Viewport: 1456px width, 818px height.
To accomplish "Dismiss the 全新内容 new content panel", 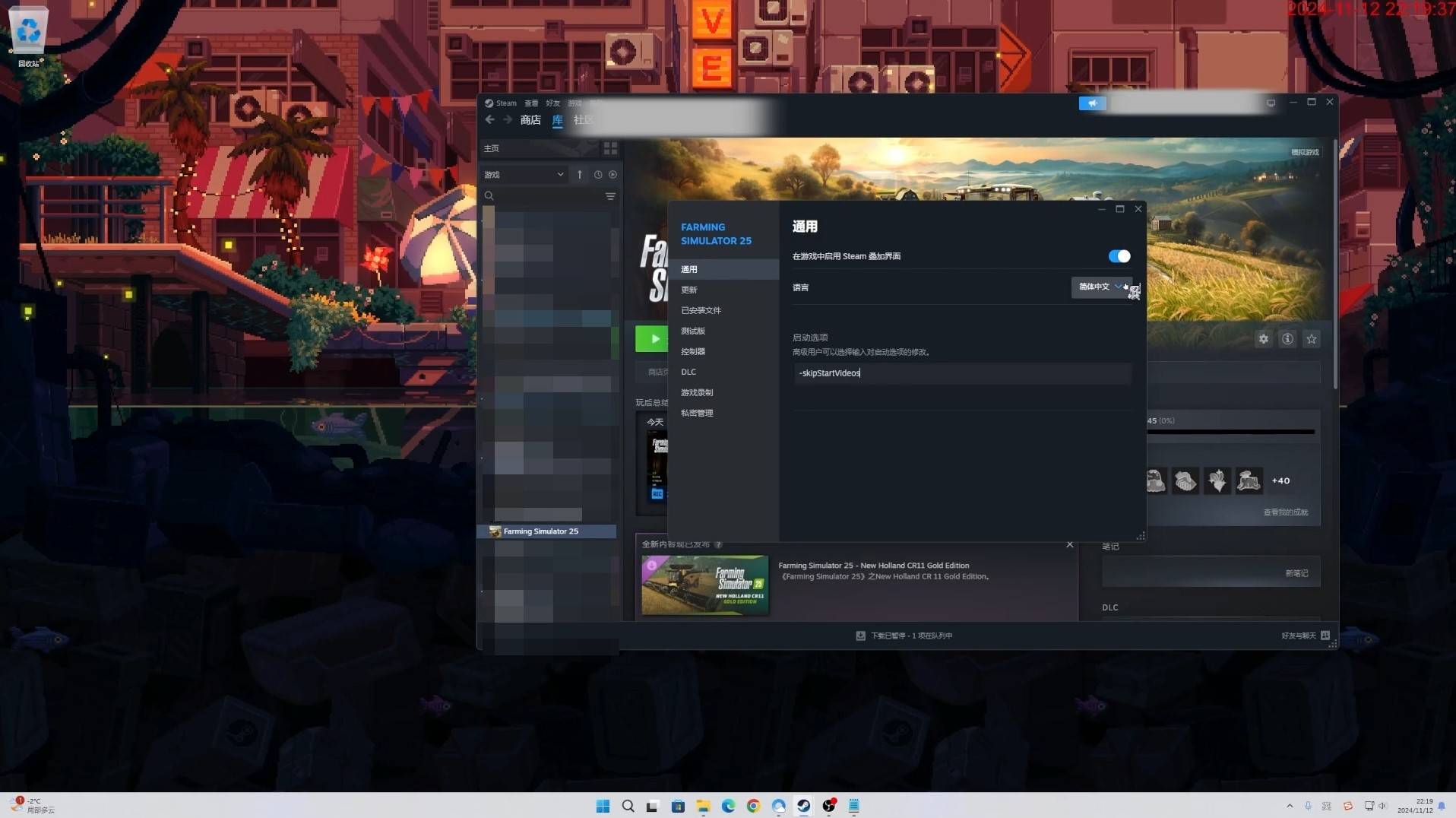I will 1070,544.
